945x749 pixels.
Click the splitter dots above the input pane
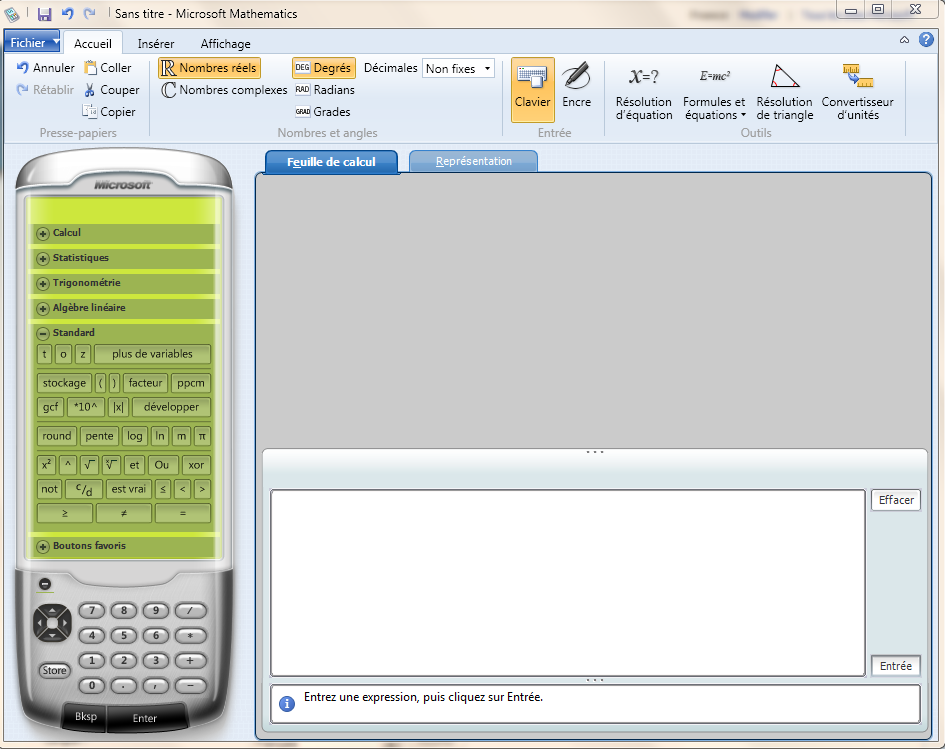coord(595,452)
